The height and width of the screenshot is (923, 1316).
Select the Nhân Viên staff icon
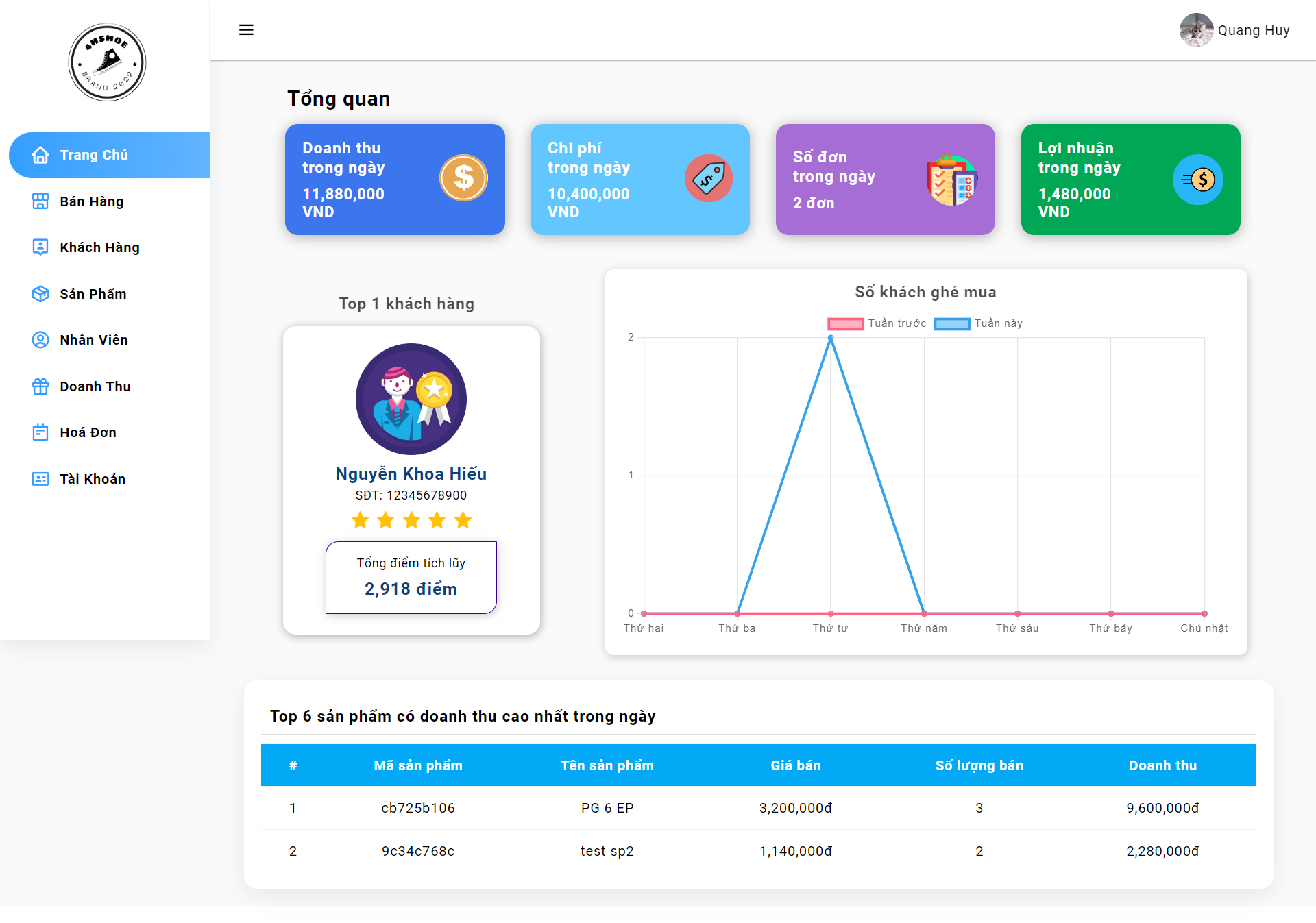(40, 339)
